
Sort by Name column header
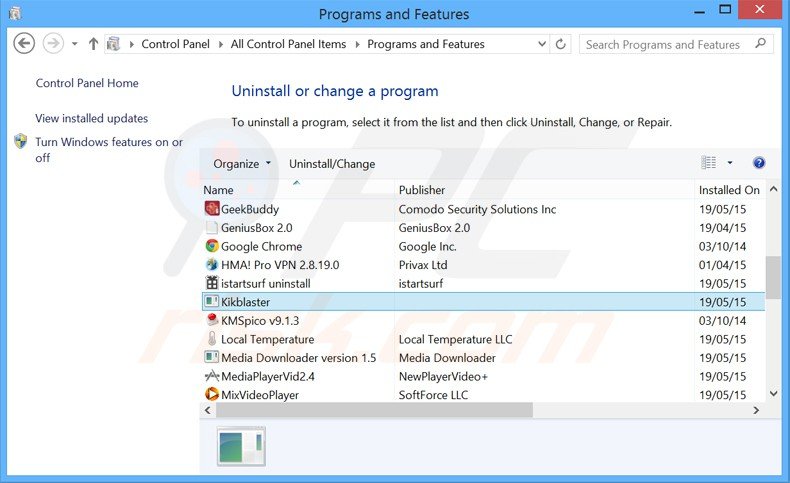click(x=218, y=190)
